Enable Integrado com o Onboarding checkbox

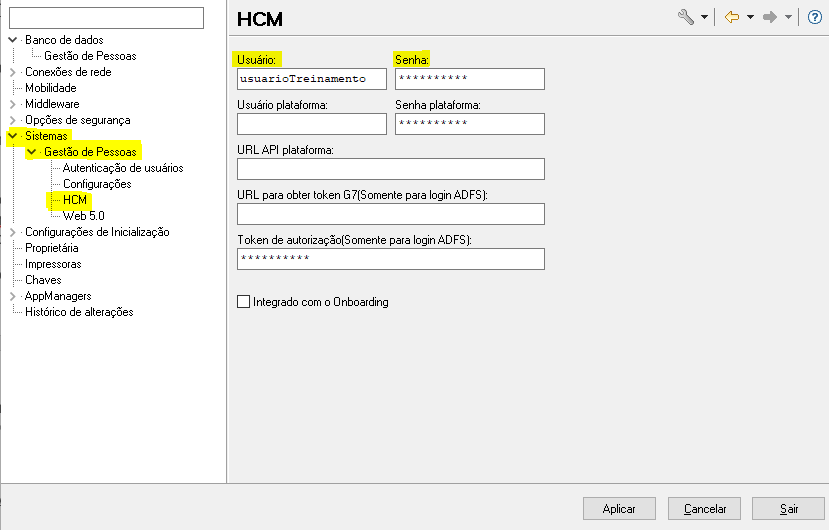243,301
